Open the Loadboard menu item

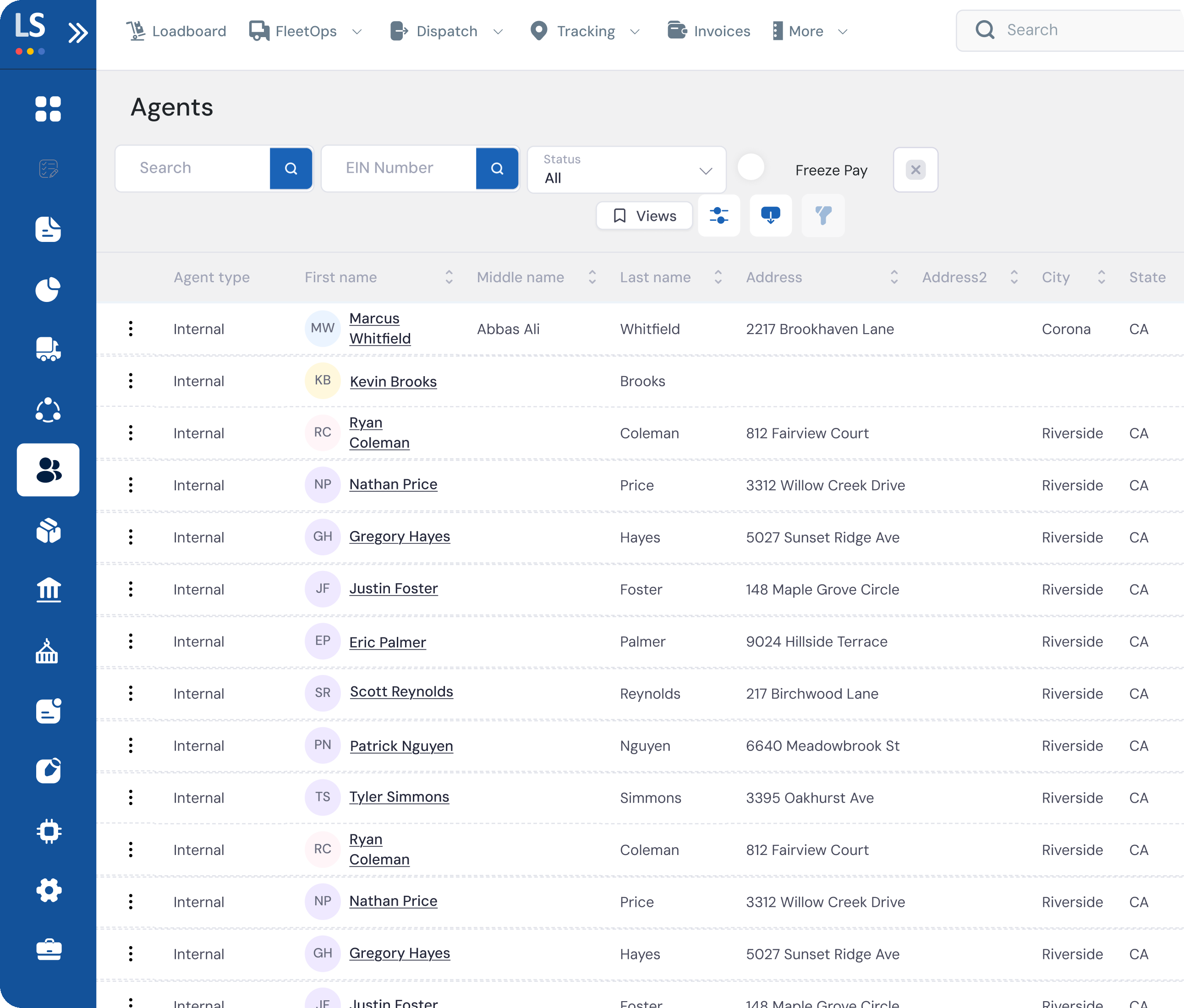point(176,31)
